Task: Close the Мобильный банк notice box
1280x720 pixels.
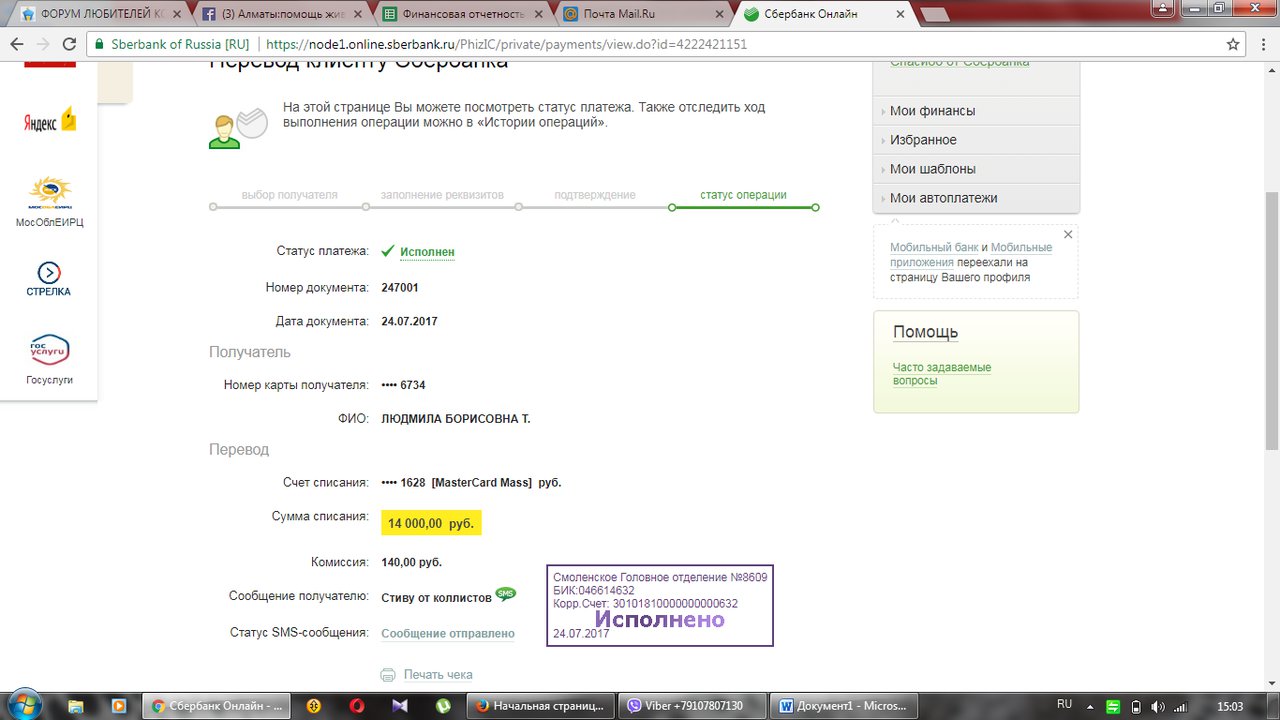Action: click(1068, 235)
